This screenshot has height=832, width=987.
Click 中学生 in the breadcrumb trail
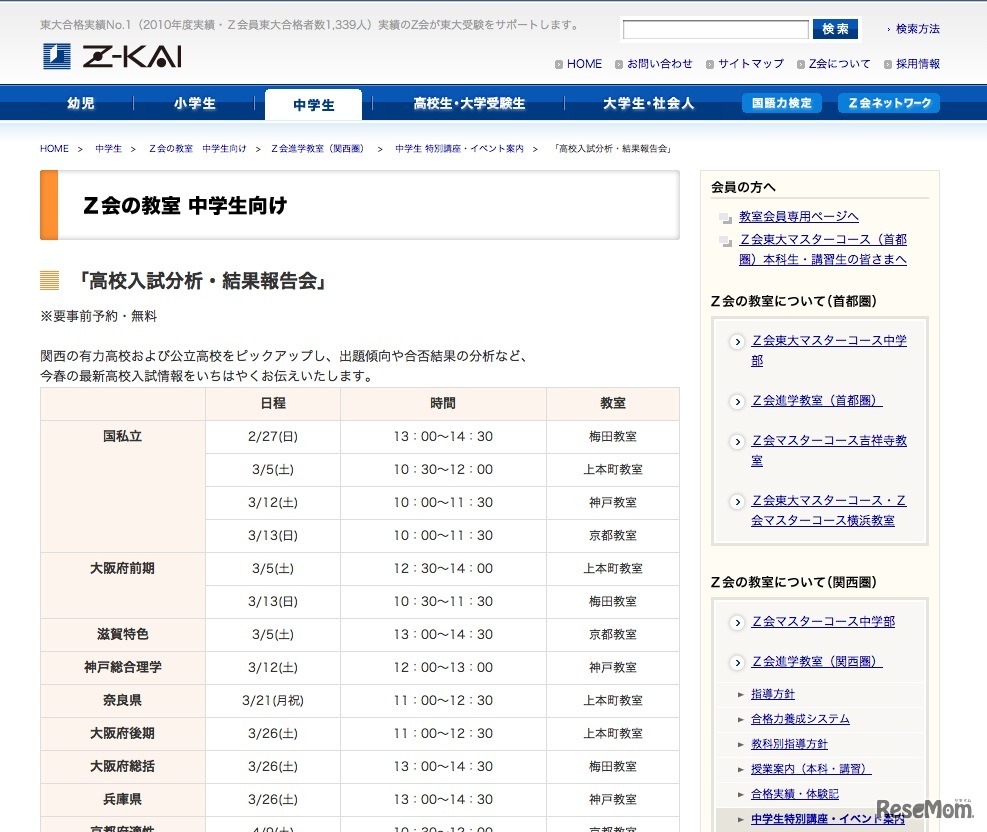pos(108,147)
